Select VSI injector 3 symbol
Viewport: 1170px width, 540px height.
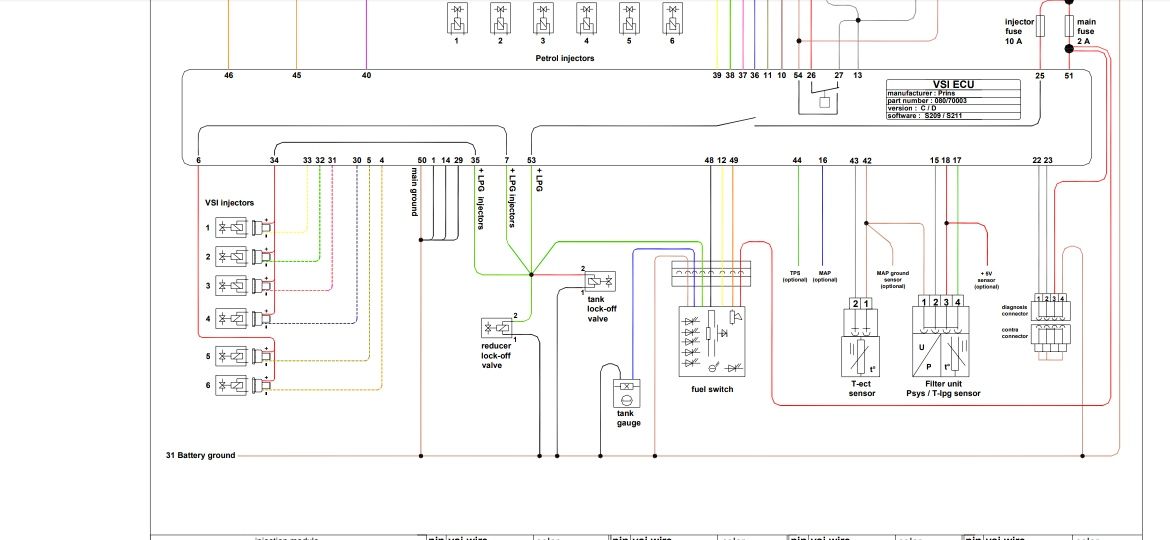231,286
